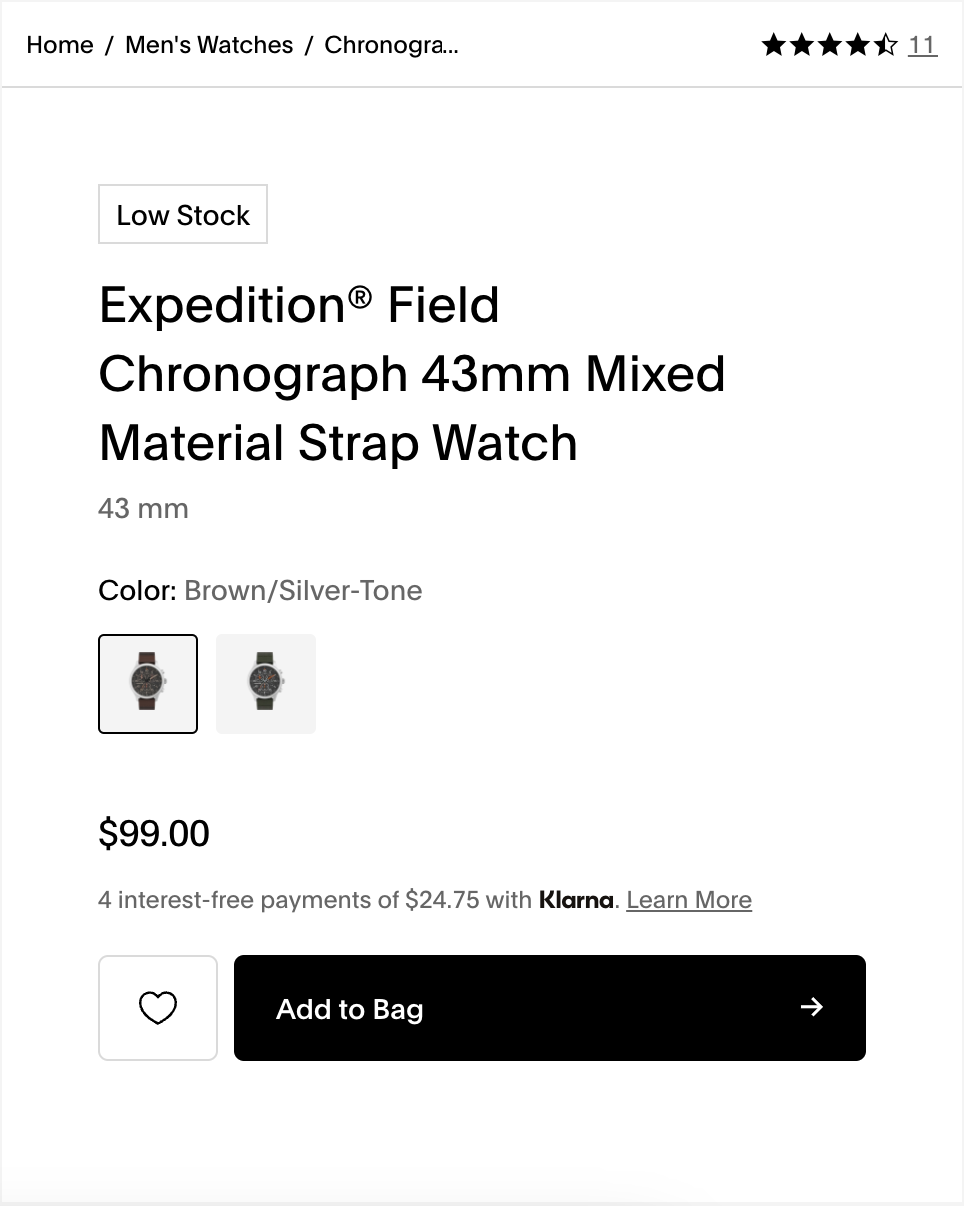Click the first filled rating star
Viewport: 964px width, 1206px height.
pyautogui.click(x=773, y=45)
